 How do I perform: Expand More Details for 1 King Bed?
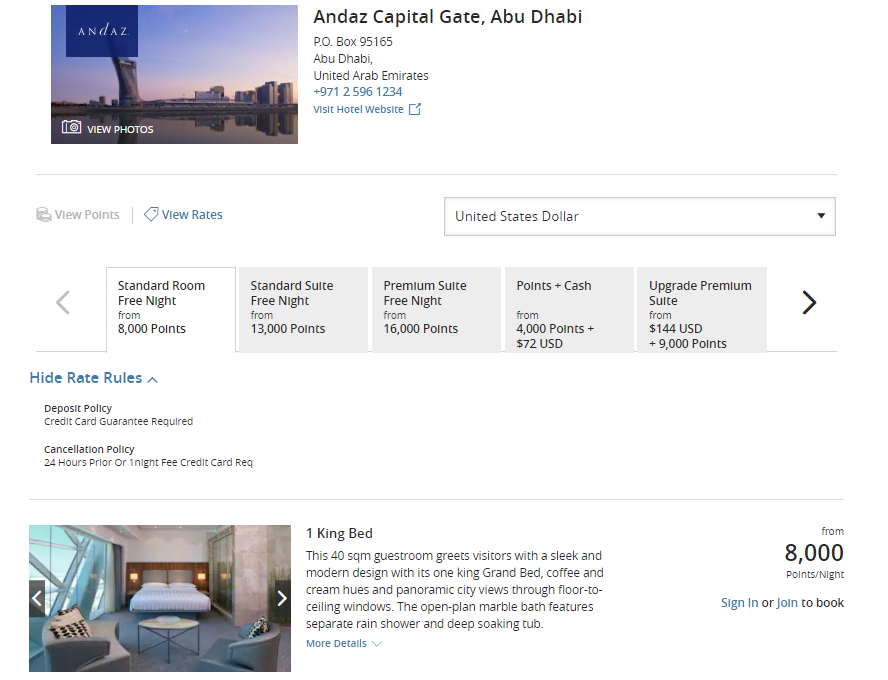click(x=336, y=644)
